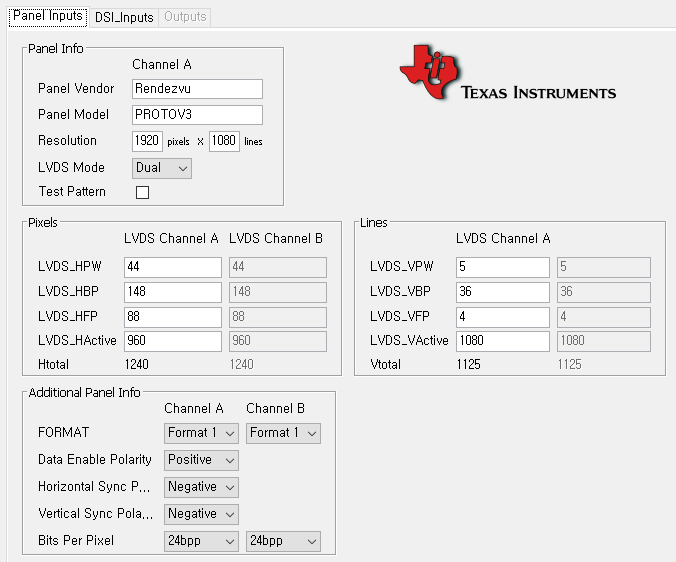Click the disabled second LVDS_VPW field
Viewport: 676px width, 562px height.
[x=604, y=267]
